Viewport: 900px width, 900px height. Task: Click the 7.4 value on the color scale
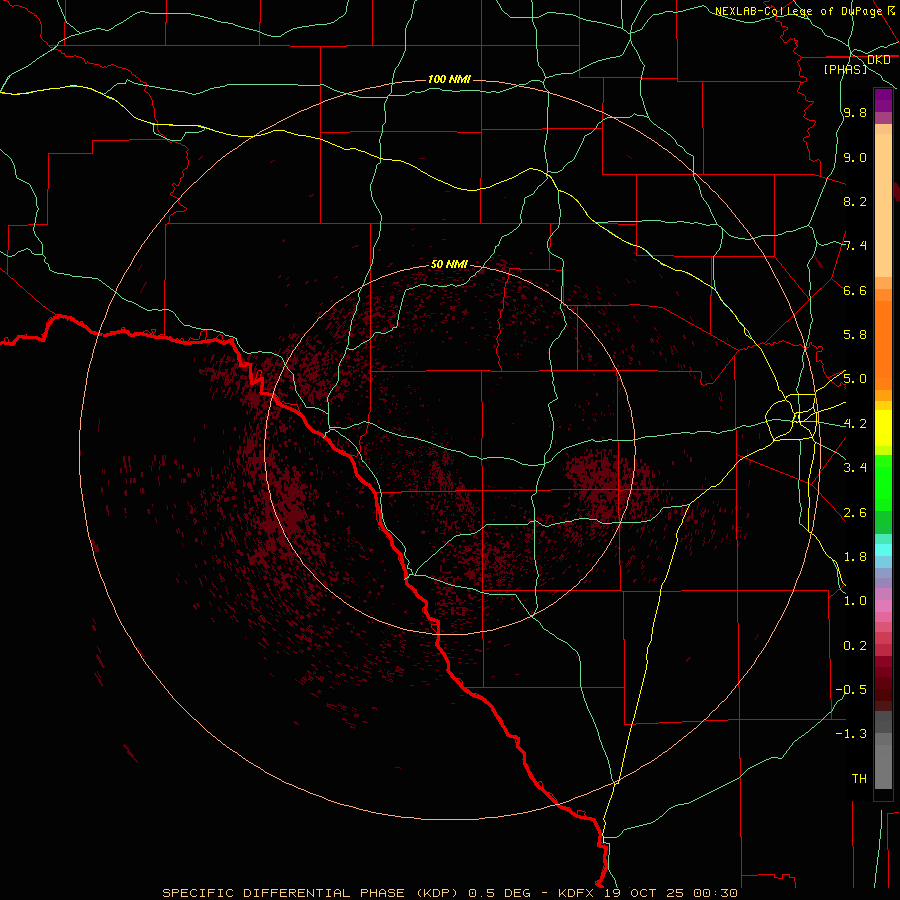pyautogui.click(x=855, y=246)
